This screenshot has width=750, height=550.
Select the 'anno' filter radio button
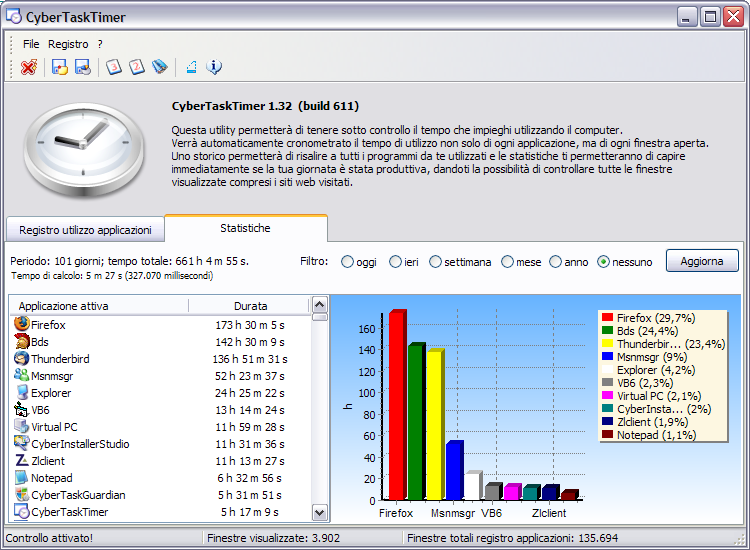pos(555,262)
